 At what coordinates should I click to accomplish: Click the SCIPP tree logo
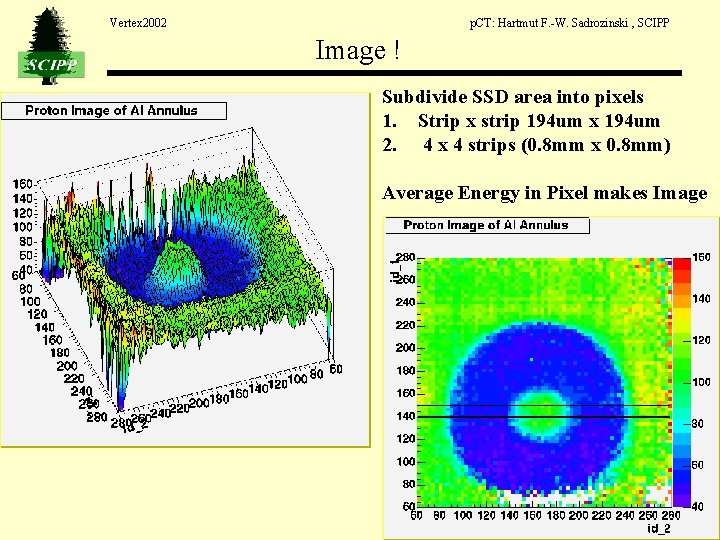(x=51, y=45)
